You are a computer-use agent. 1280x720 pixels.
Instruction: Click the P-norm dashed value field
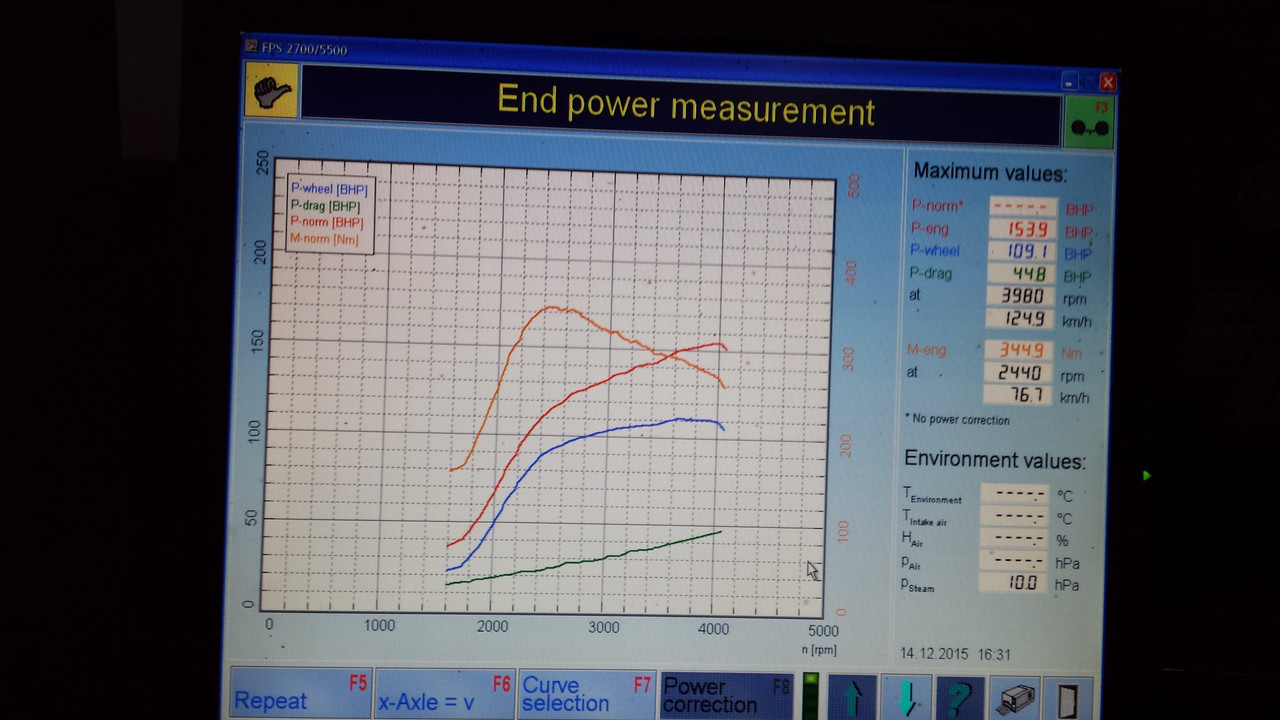click(1022, 207)
